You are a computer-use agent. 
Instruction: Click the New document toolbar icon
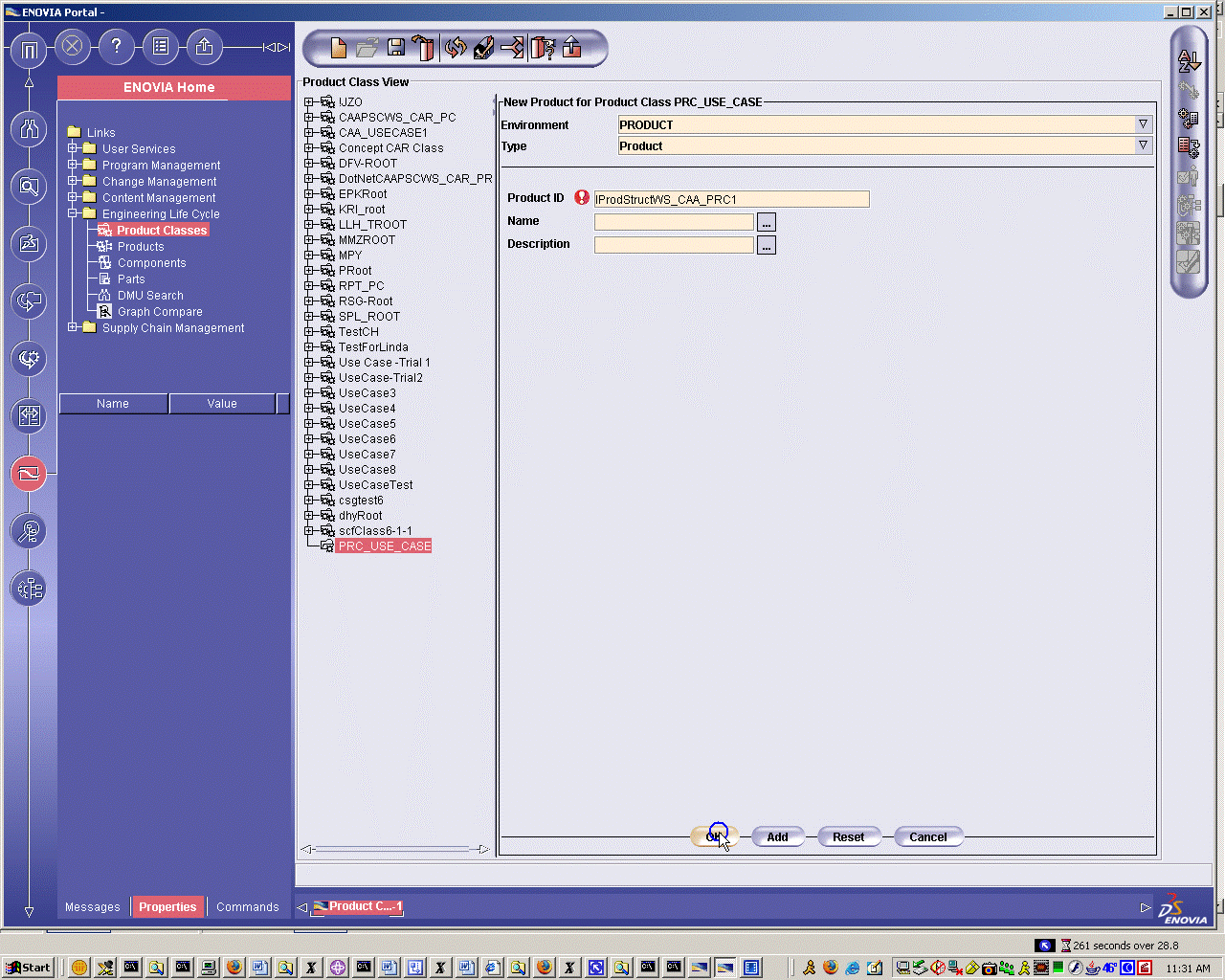pyautogui.click(x=338, y=48)
